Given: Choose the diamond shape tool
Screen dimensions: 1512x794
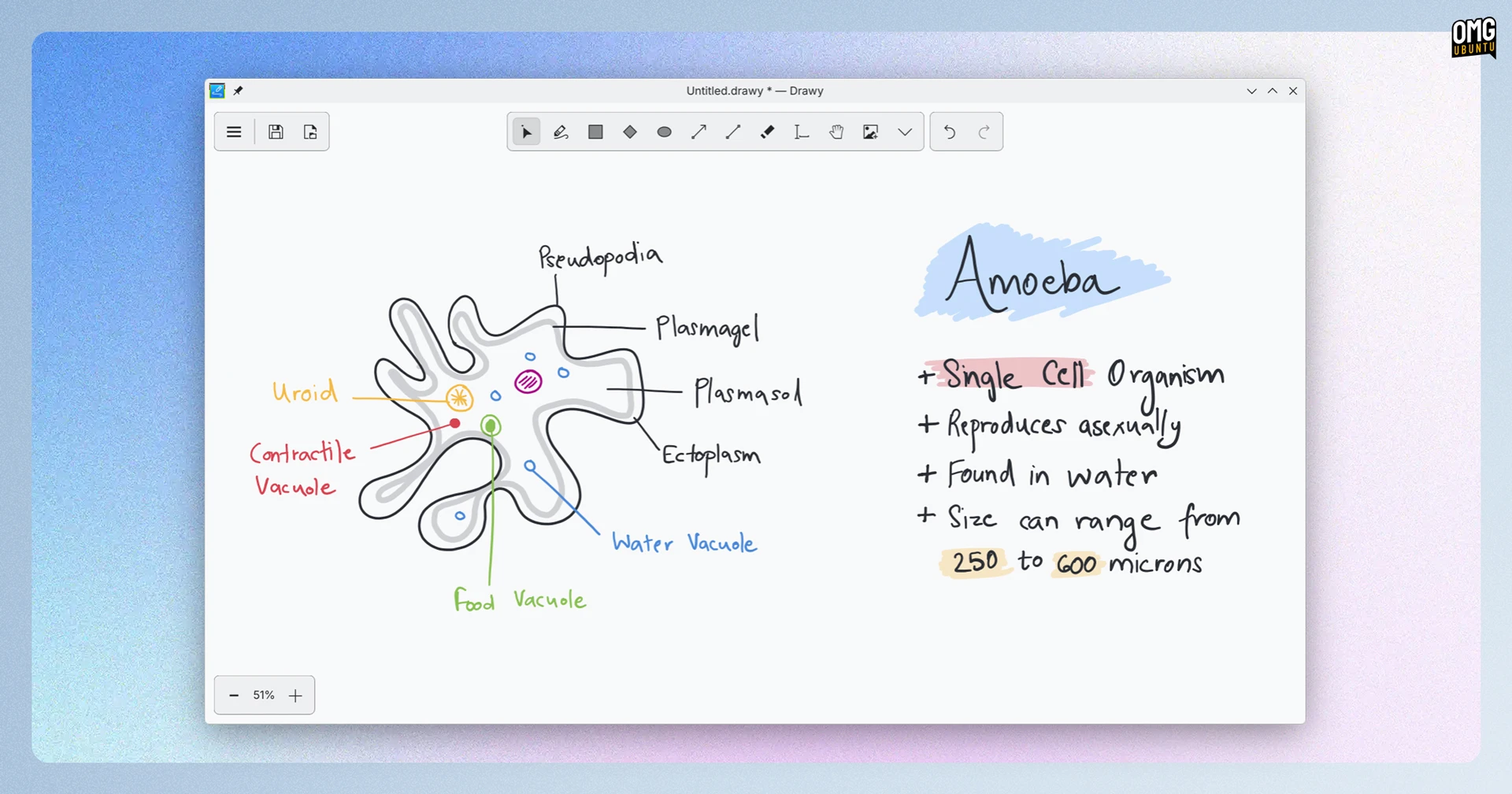Looking at the screenshot, I should 630,132.
